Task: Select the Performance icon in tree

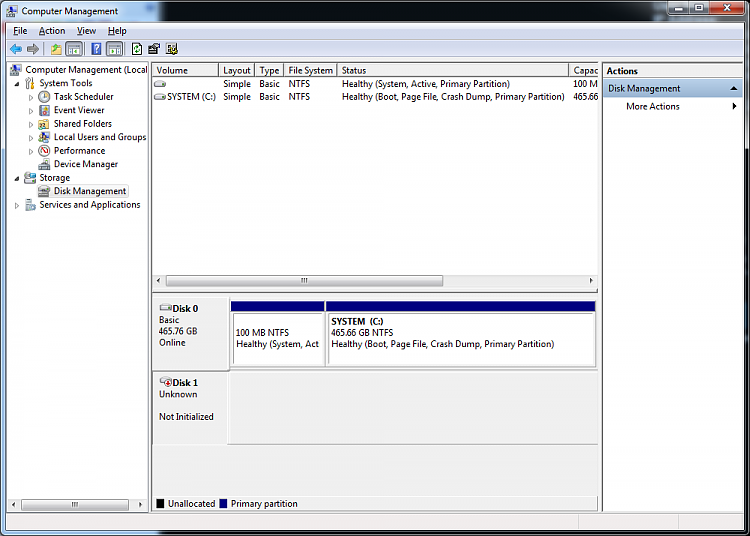Action: [44, 151]
